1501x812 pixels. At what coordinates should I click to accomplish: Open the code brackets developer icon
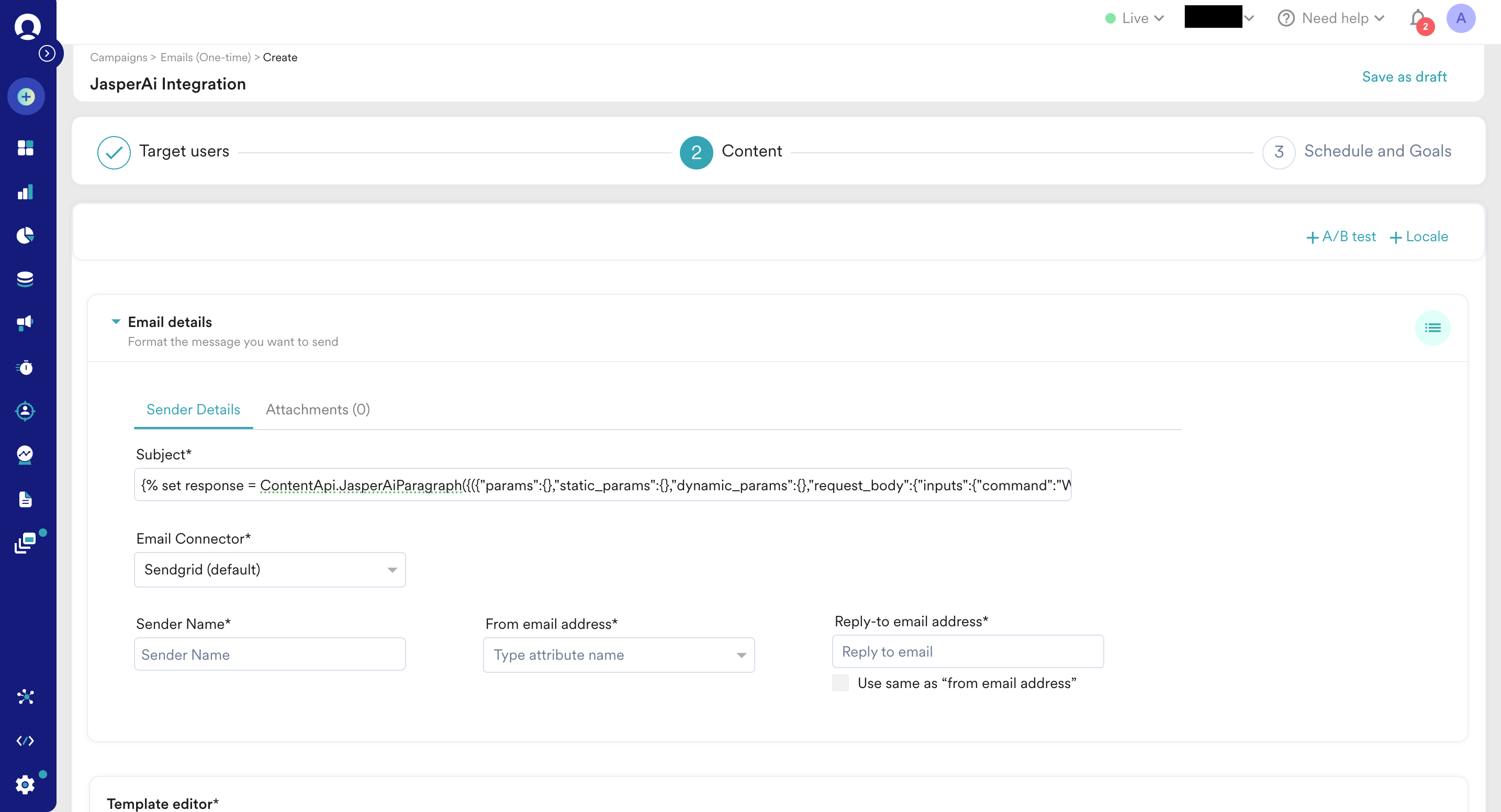click(25, 741)
